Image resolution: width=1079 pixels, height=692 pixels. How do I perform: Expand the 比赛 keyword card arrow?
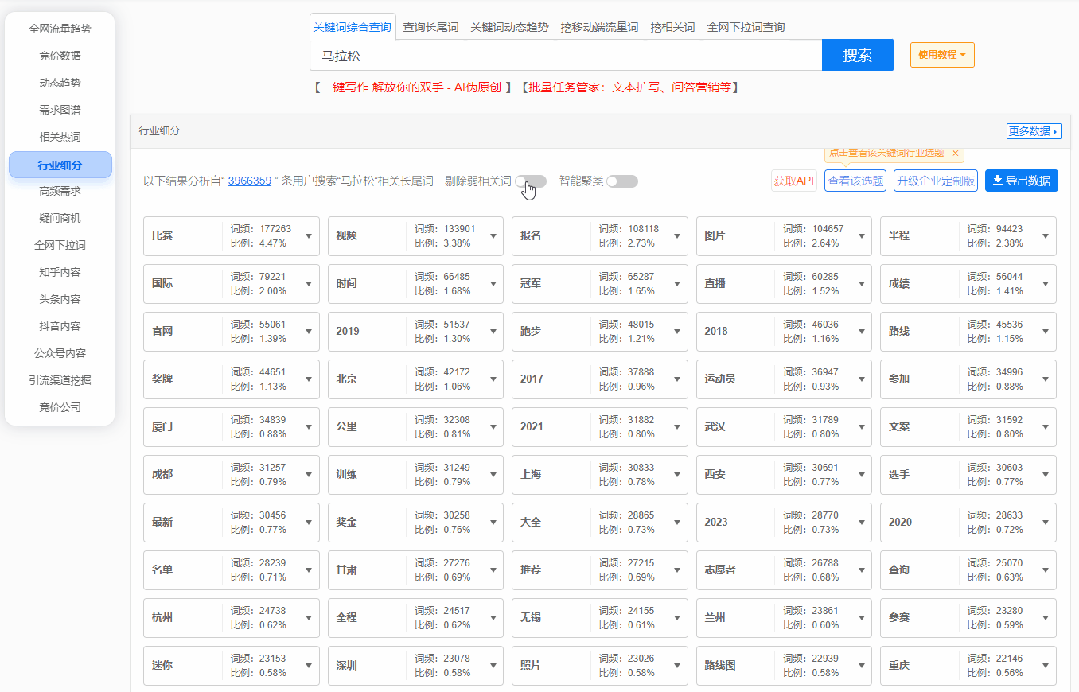309,237
